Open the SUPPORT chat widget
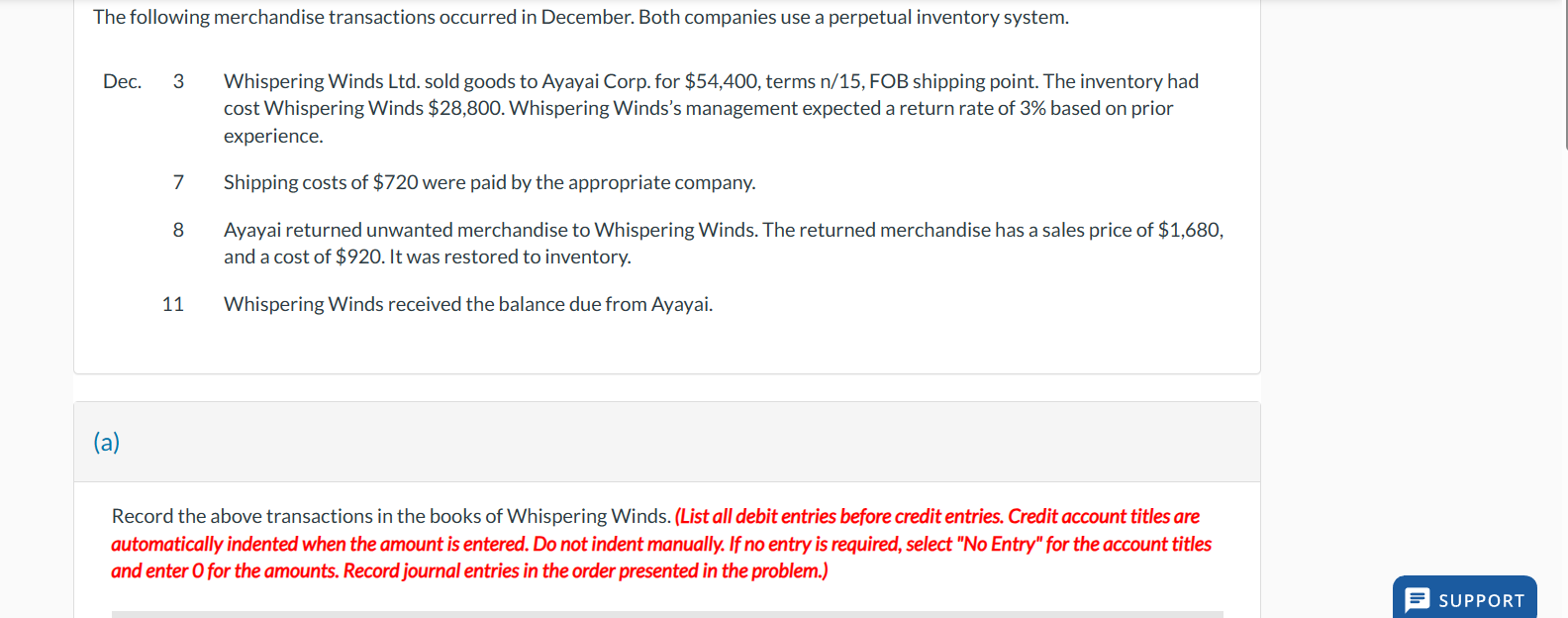1568x618 pixels. [1465, 600]
